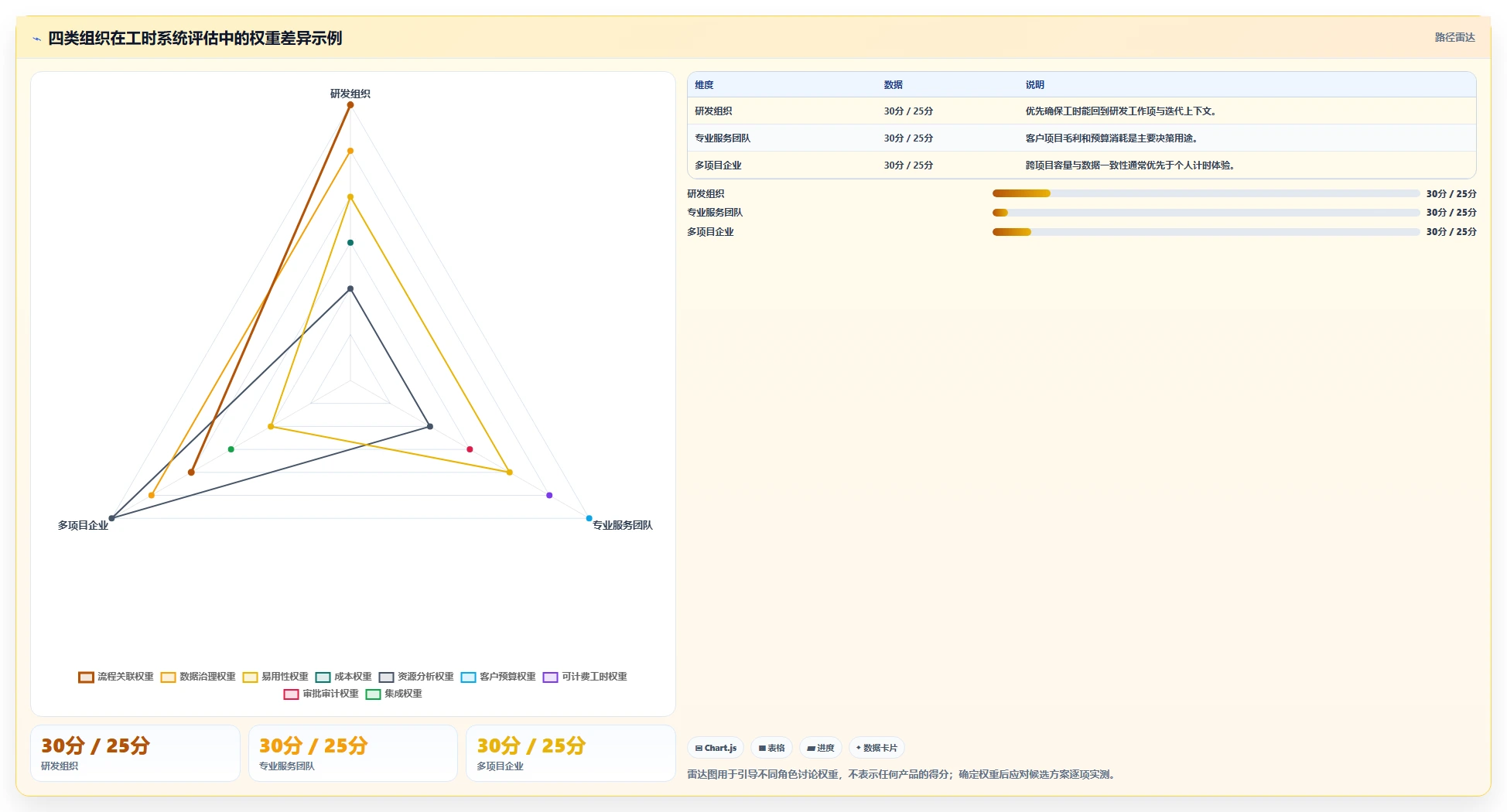Toggle the 客户预算权重 legend item
The width and height of the screenshot is (1507, 812).
[x=498, y=677]
